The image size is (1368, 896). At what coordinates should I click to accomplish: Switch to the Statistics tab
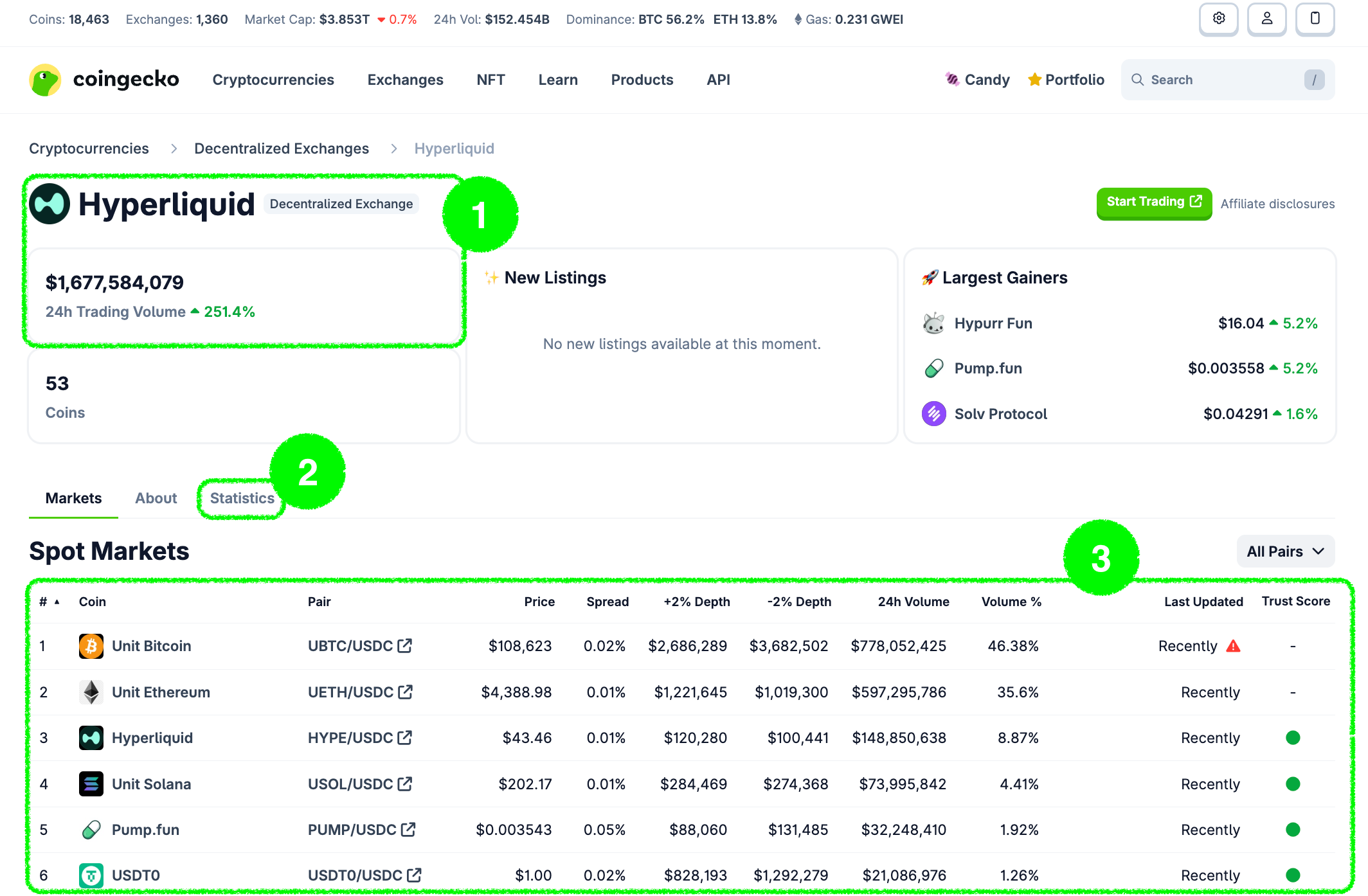tap(242, 498)
